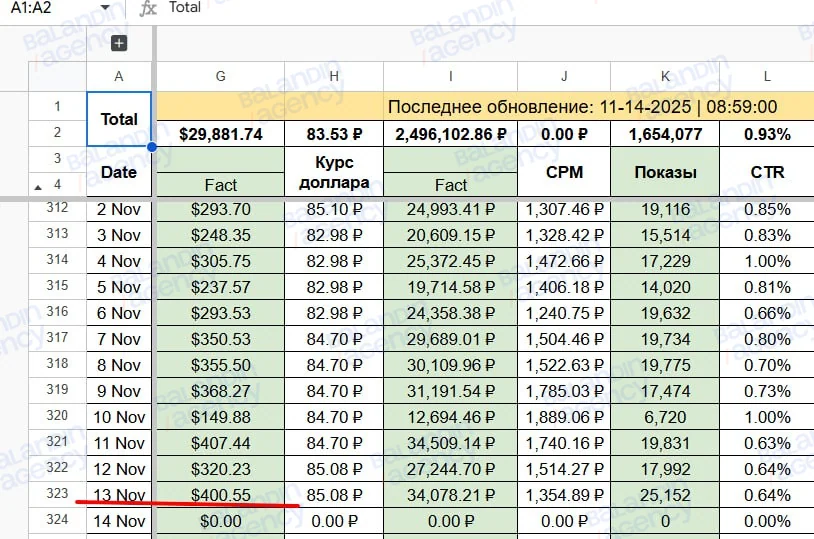Select column K header
Image resolution: width=814 pixels, height=539 pixels.
coord(666,76)
